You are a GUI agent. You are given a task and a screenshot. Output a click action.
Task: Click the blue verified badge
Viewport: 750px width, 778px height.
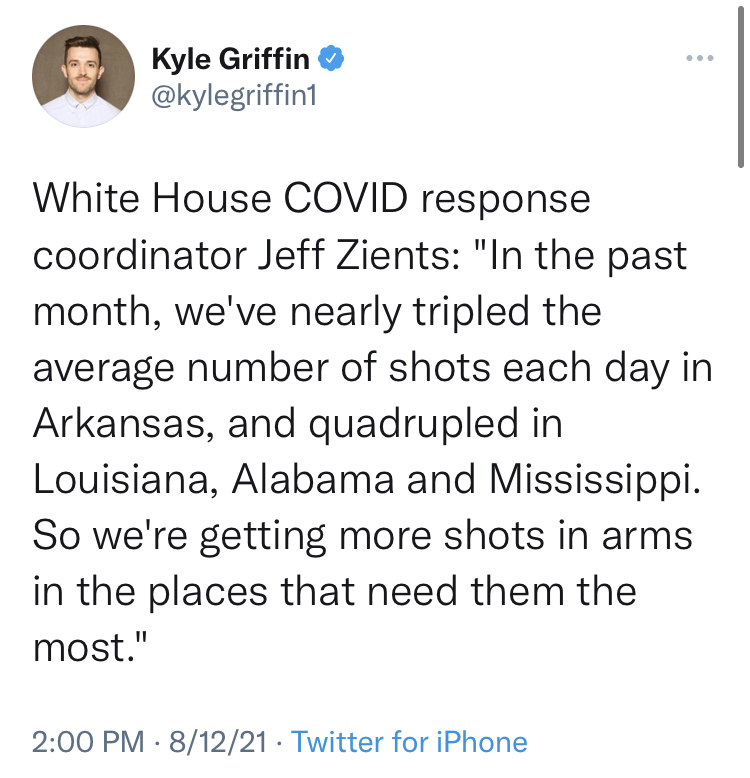[332, 58]
